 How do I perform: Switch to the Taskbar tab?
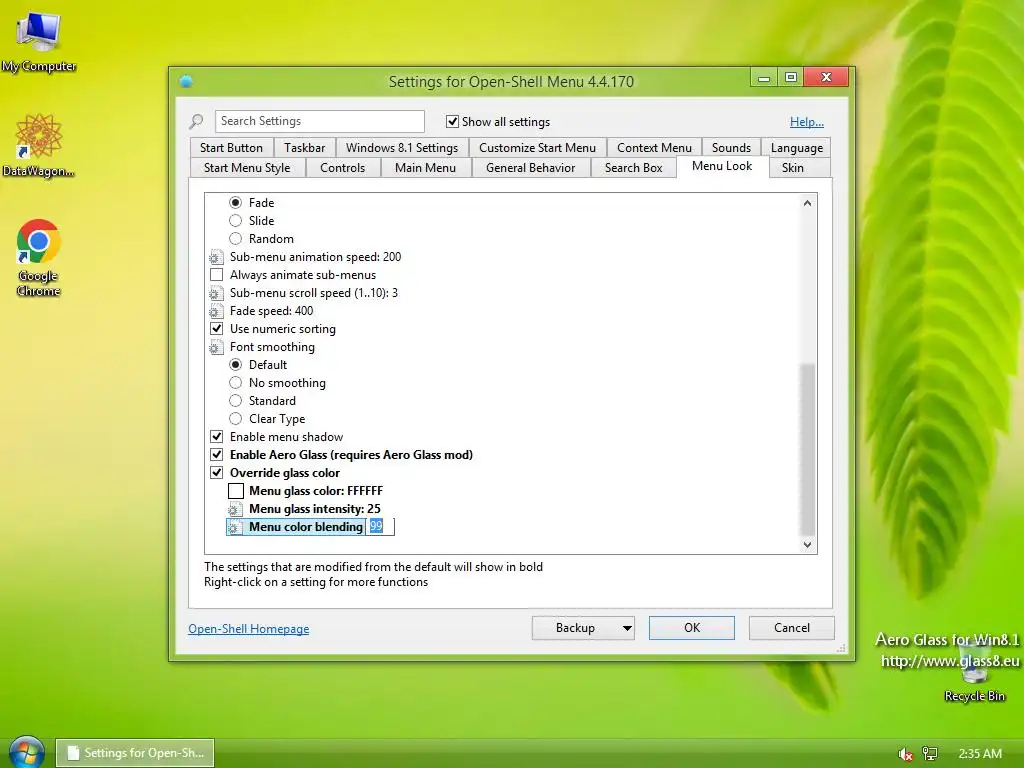tap(304, 148)
